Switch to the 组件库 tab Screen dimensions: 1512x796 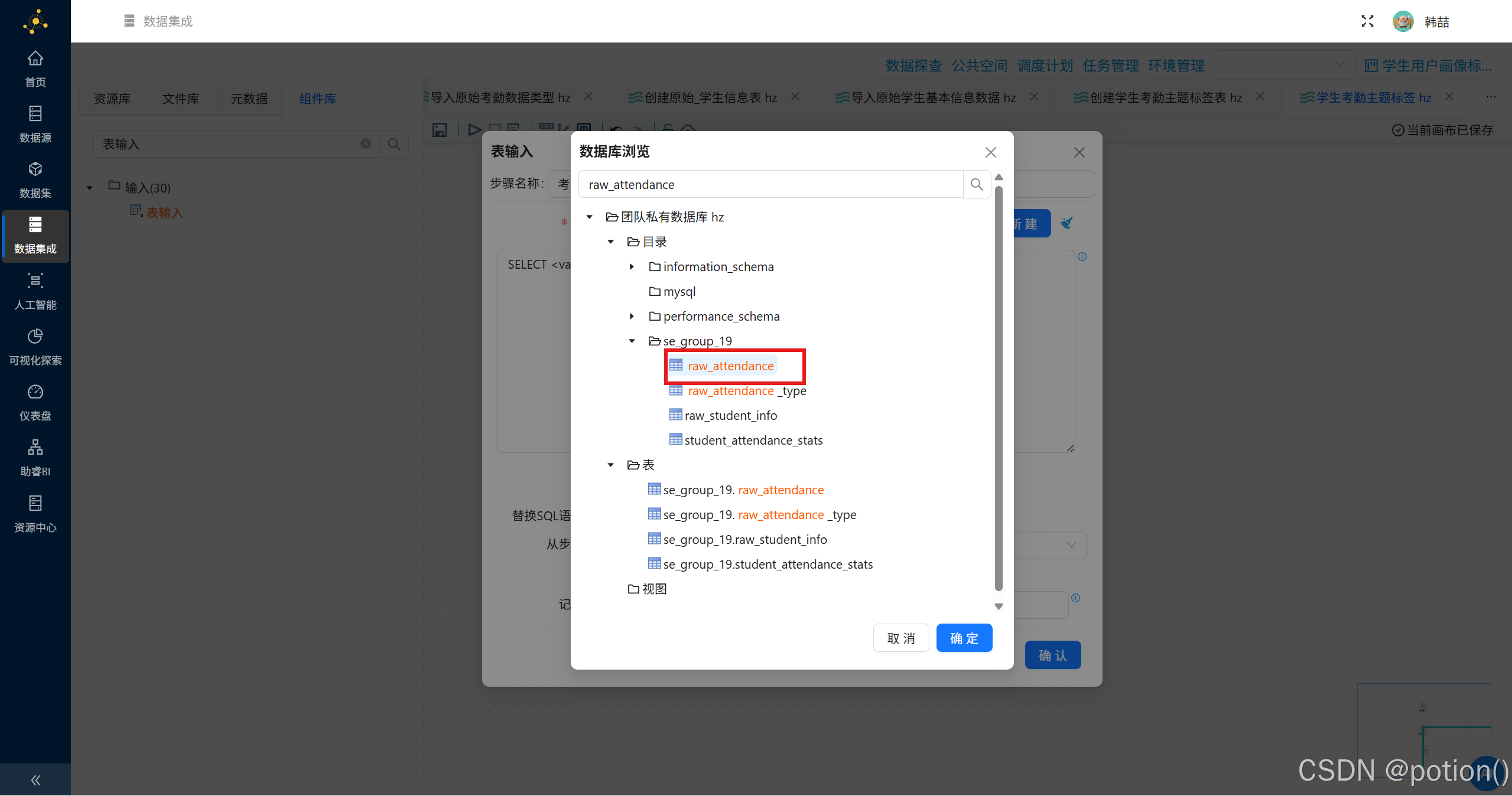(x=318, y=98)
